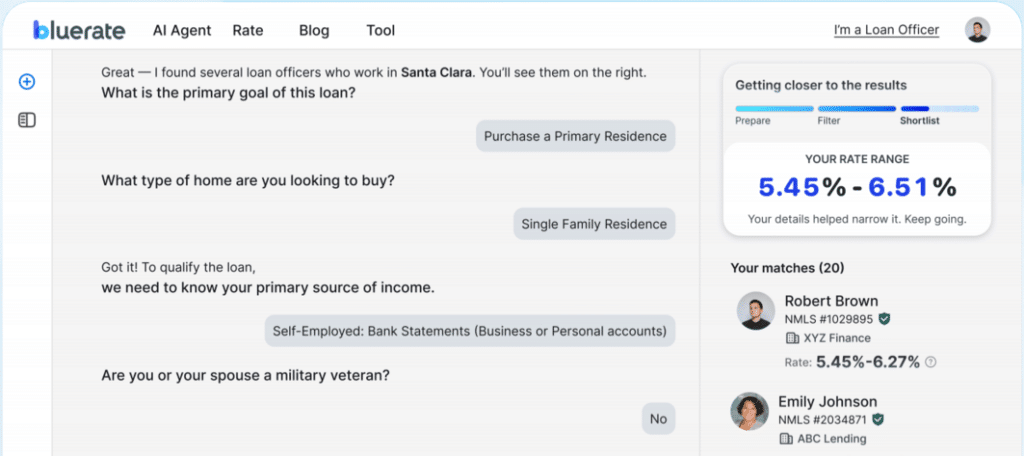The height and width of the screenshot is (456, 1024).
Task: Open Robert Brown's profile photo
Action: click(755, 311)
